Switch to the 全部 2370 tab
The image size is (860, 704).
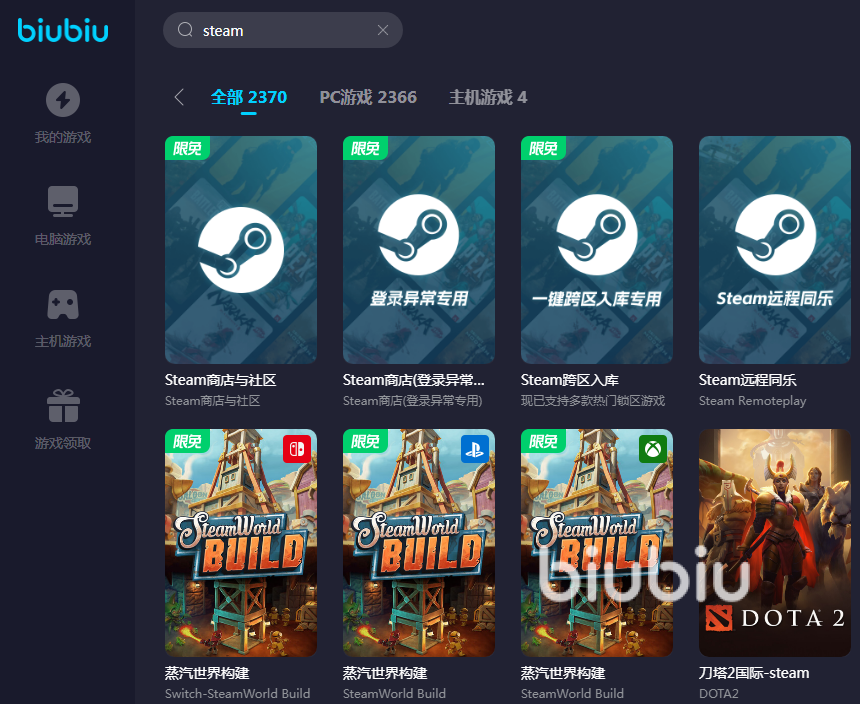[248, 97]
